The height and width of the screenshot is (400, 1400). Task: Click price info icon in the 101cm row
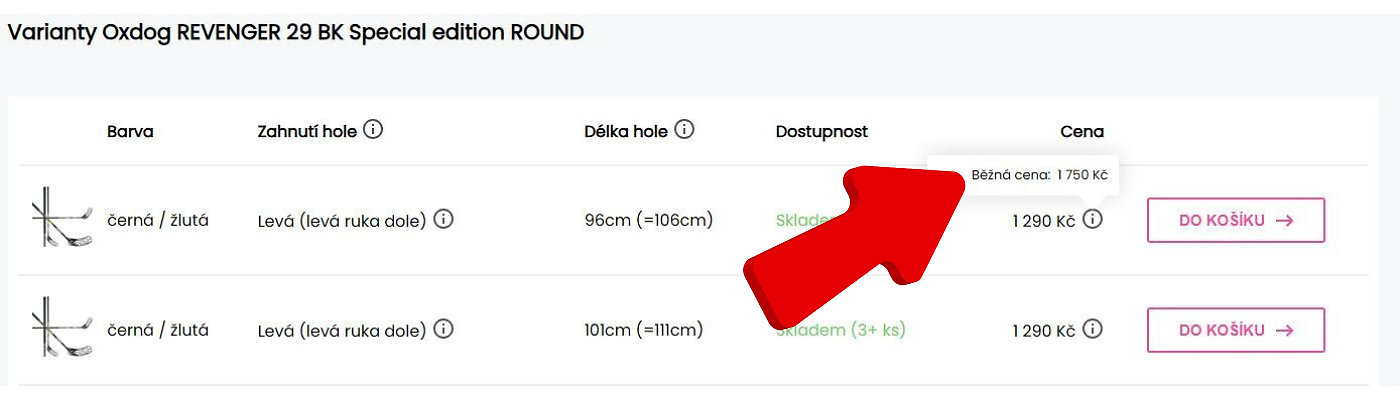coord(1093,329)
